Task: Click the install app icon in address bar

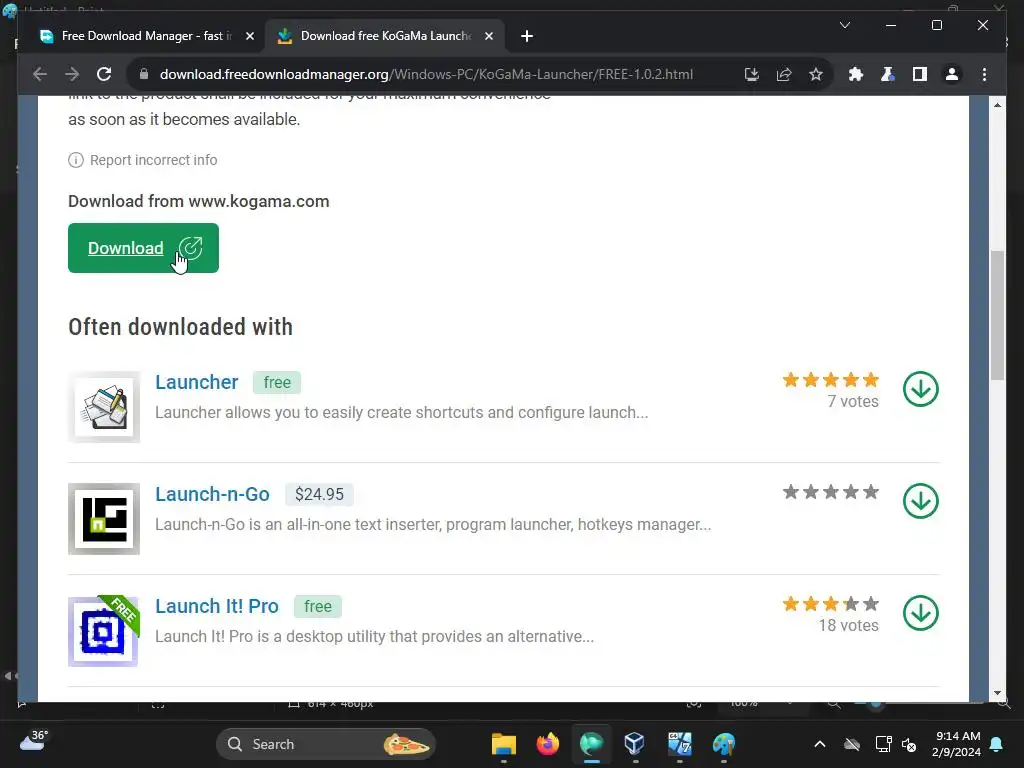Action: click(x=752, y=74)
